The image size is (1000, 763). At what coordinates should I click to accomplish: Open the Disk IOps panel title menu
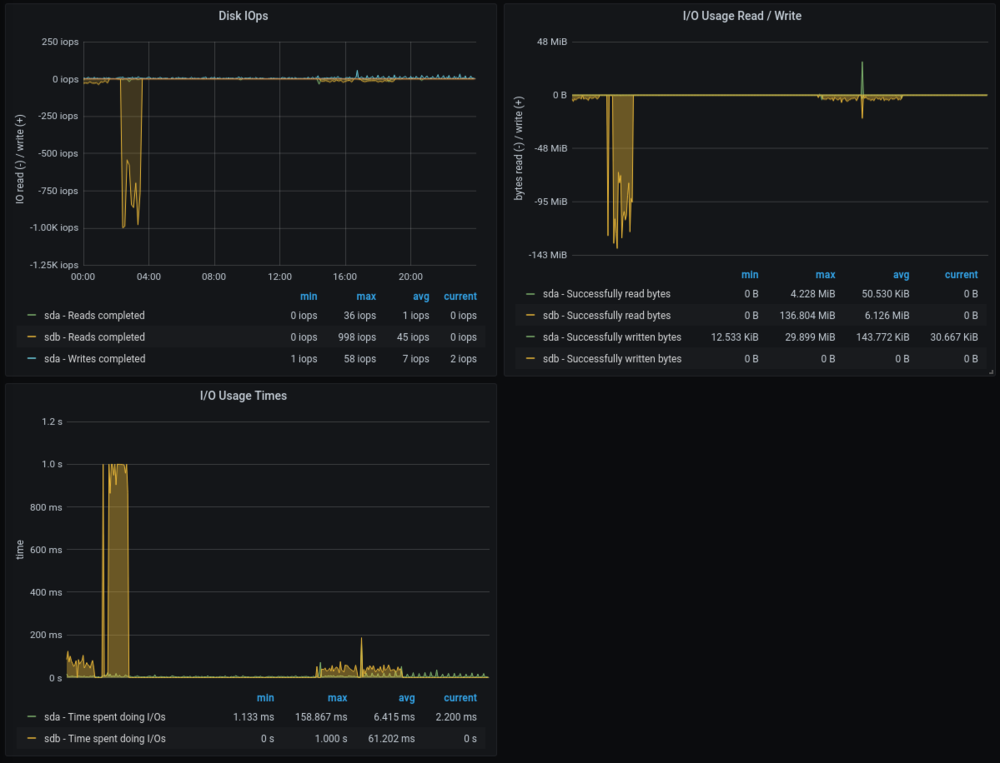tap(243, 16)
